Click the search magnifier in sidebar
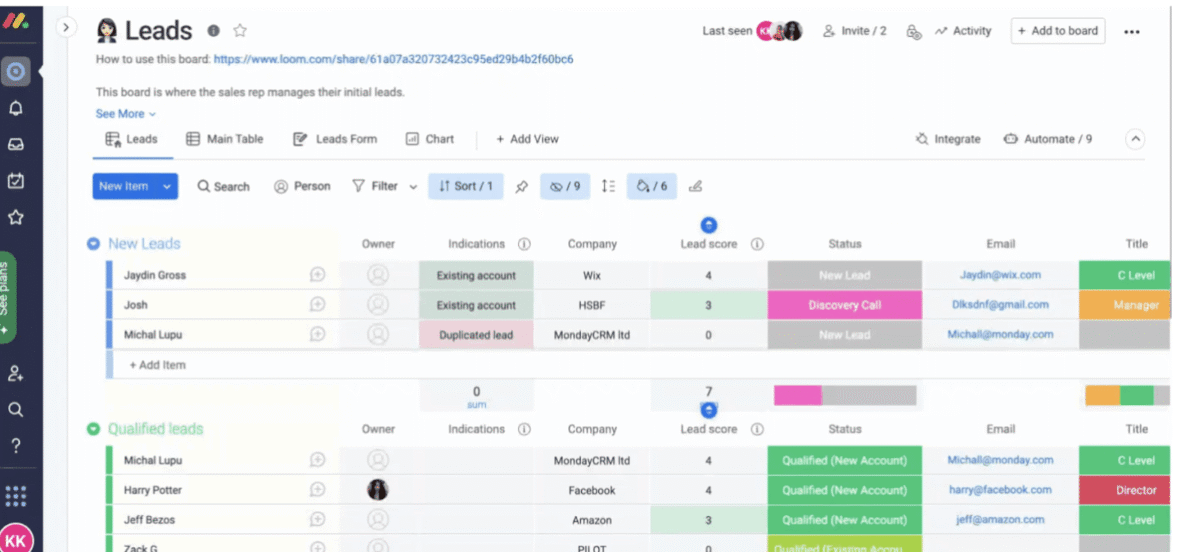The height and width of the screenshot is (552, 1198). (16, 409)
